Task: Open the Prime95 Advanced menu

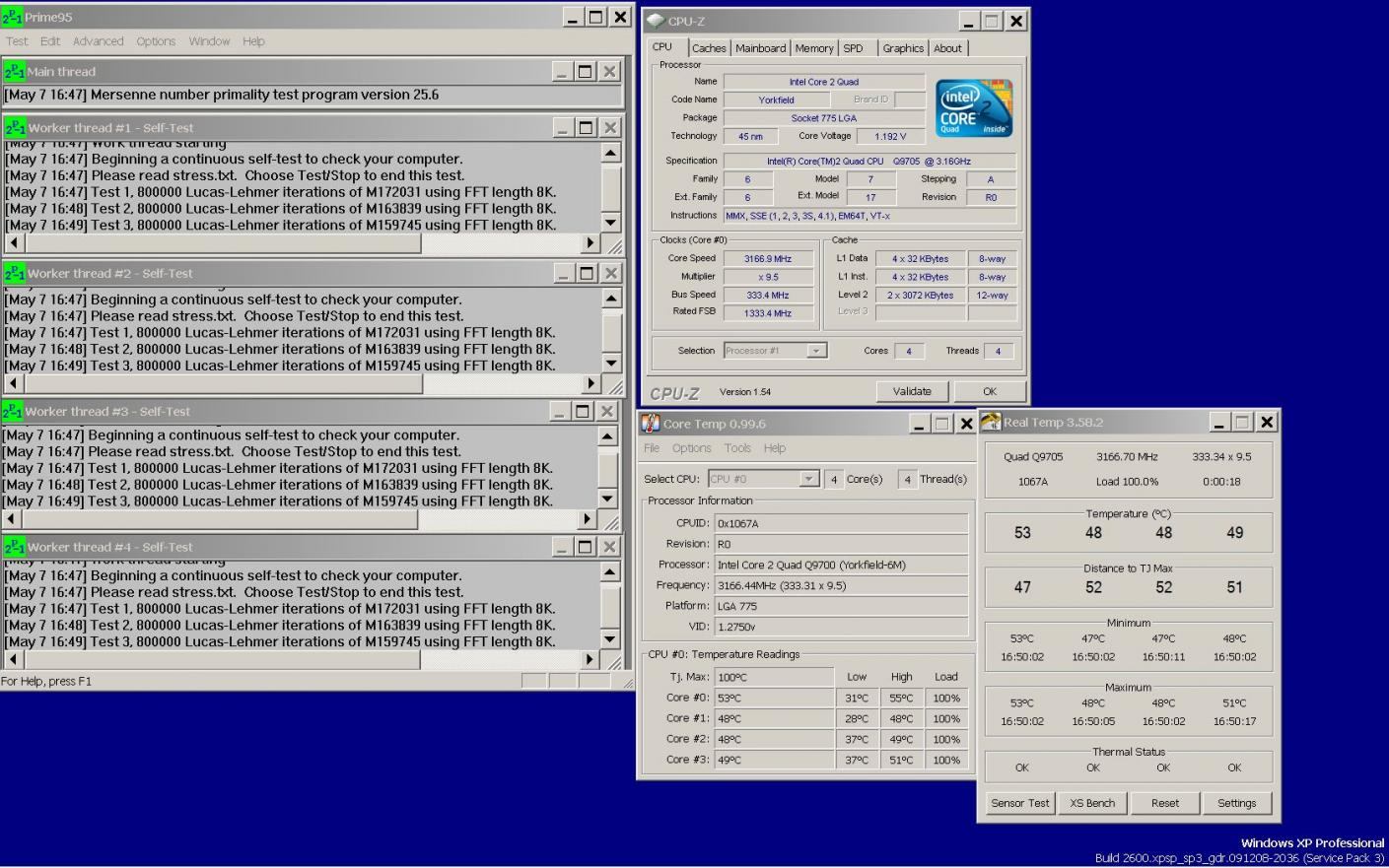Action: (x=98, y=41)
